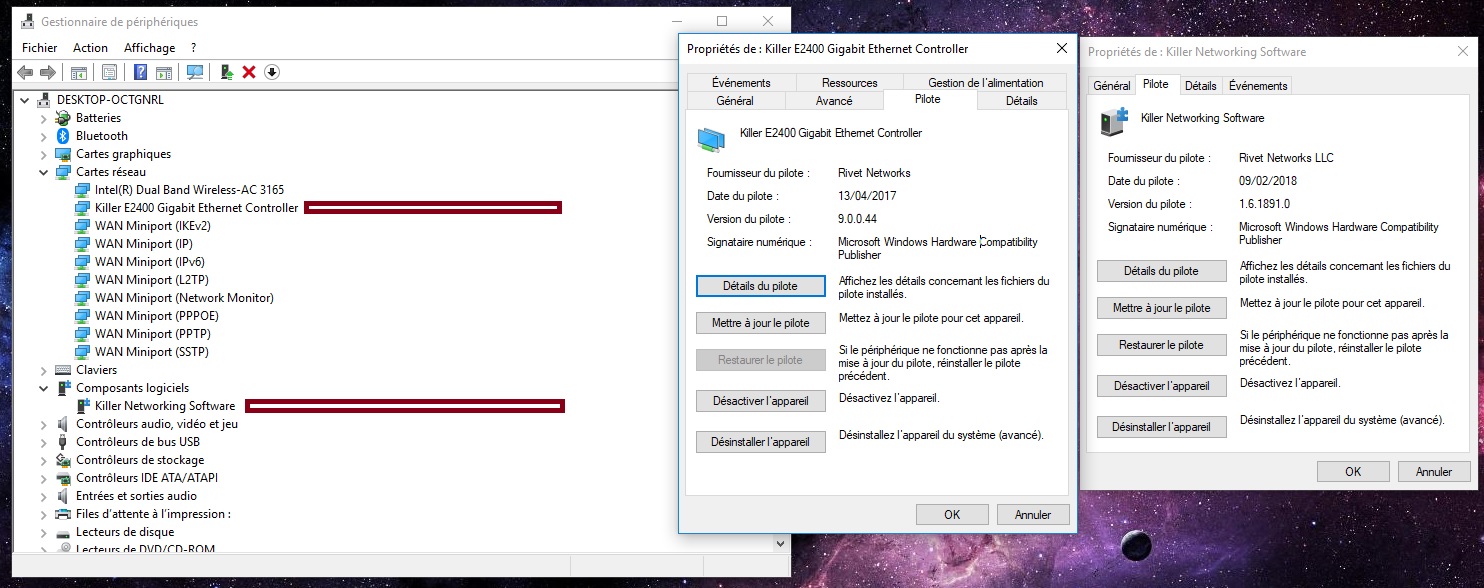The width and height of the screenshot is (1484, 588).
Task: Click the Contrôleurs de bus USB icon
Action: pos(63,442)
